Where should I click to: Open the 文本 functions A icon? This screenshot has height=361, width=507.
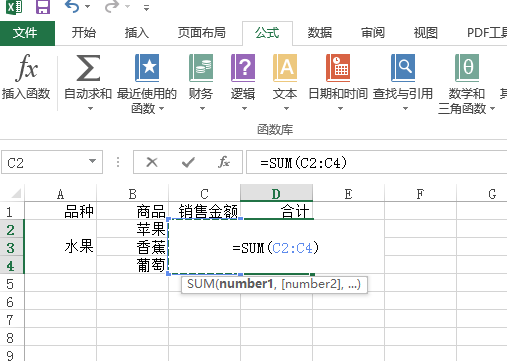[x=285, y=68]
